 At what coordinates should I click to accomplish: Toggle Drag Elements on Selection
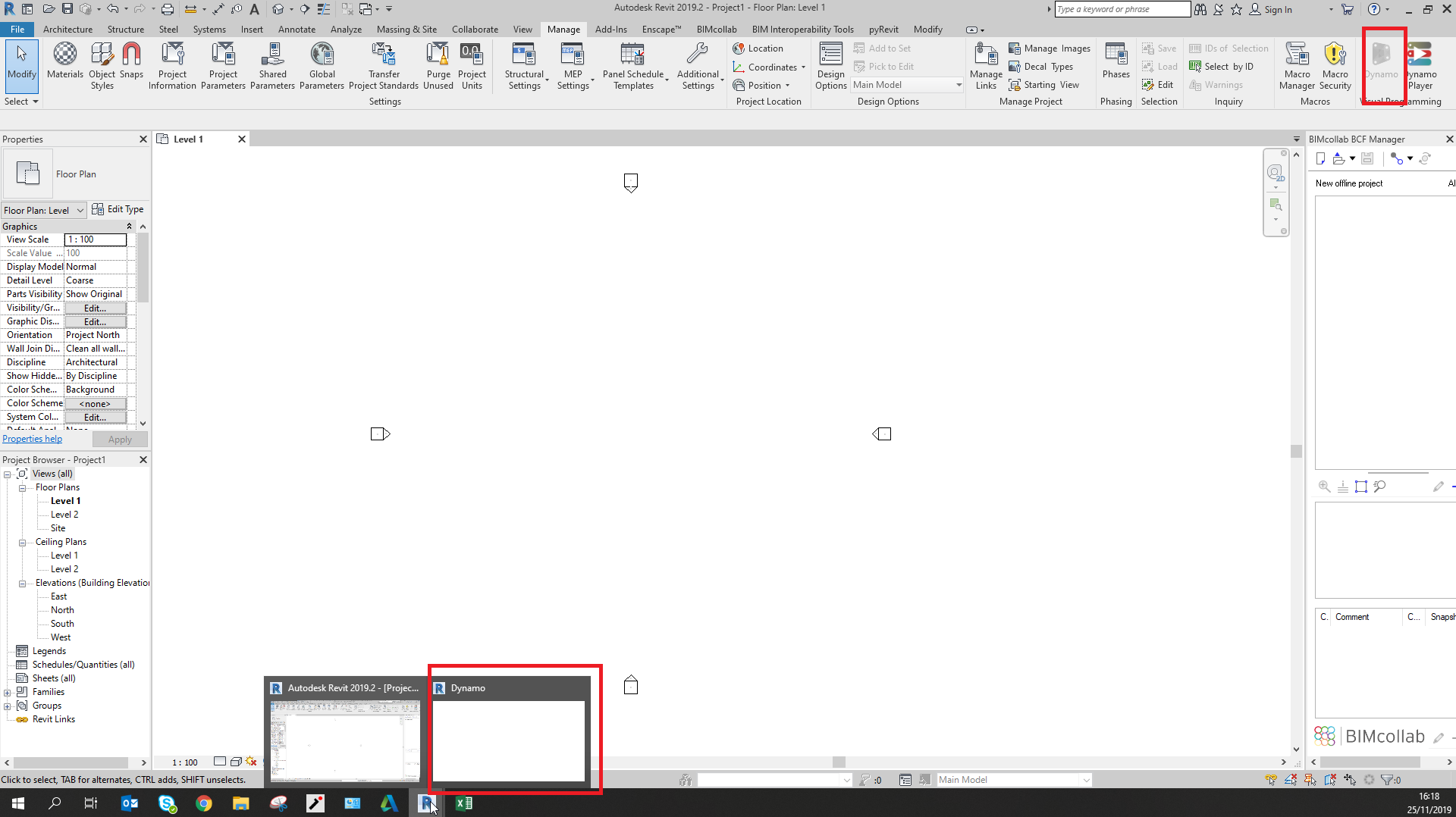(1350, 780)
